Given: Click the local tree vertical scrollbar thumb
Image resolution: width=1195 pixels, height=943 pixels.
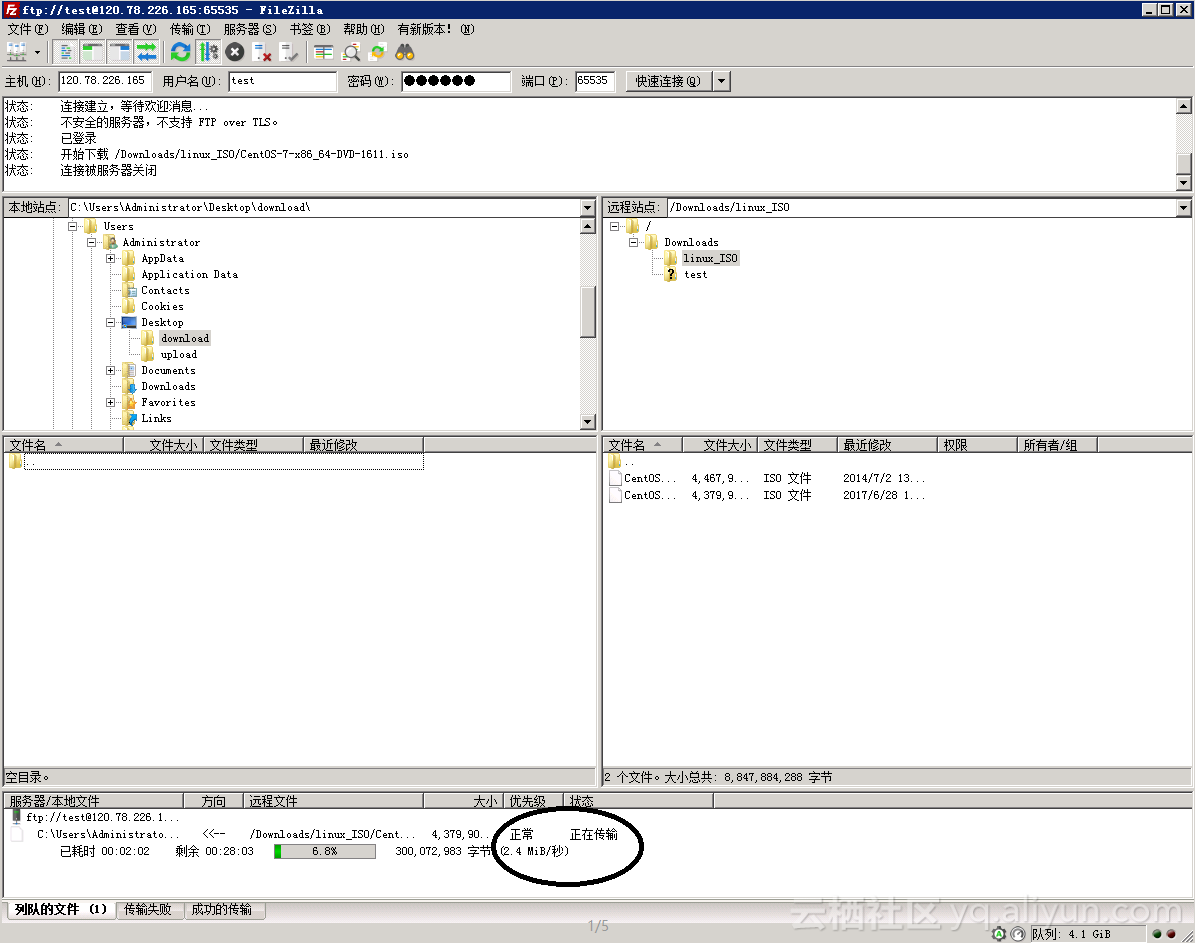Looking at the screenshot, I should [x=588, y=311].
